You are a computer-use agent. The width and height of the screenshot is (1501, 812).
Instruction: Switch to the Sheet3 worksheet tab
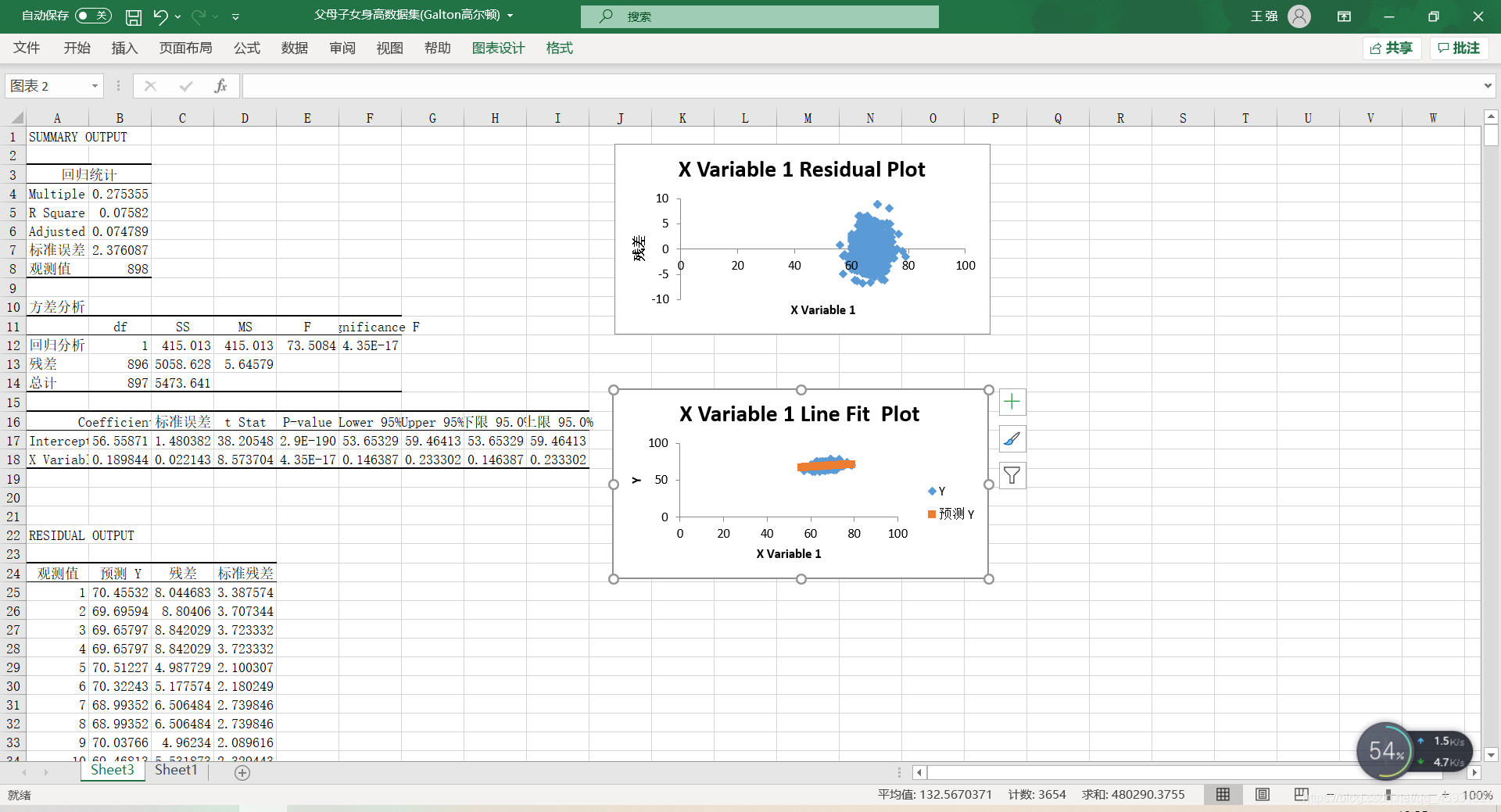113,771
